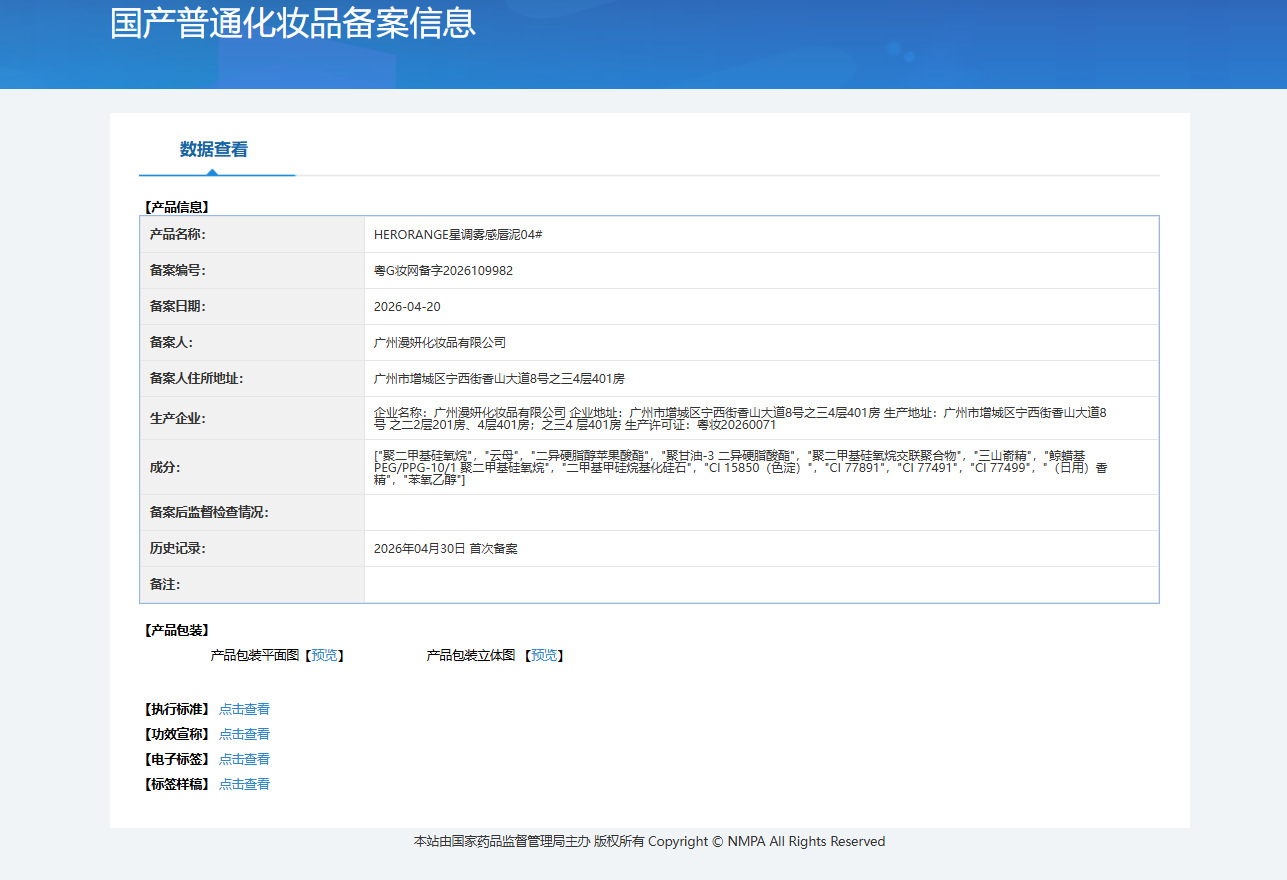1287x880 pixels.
Task: Click the 产品包装立体图 label
Action: tap(471, 656)
